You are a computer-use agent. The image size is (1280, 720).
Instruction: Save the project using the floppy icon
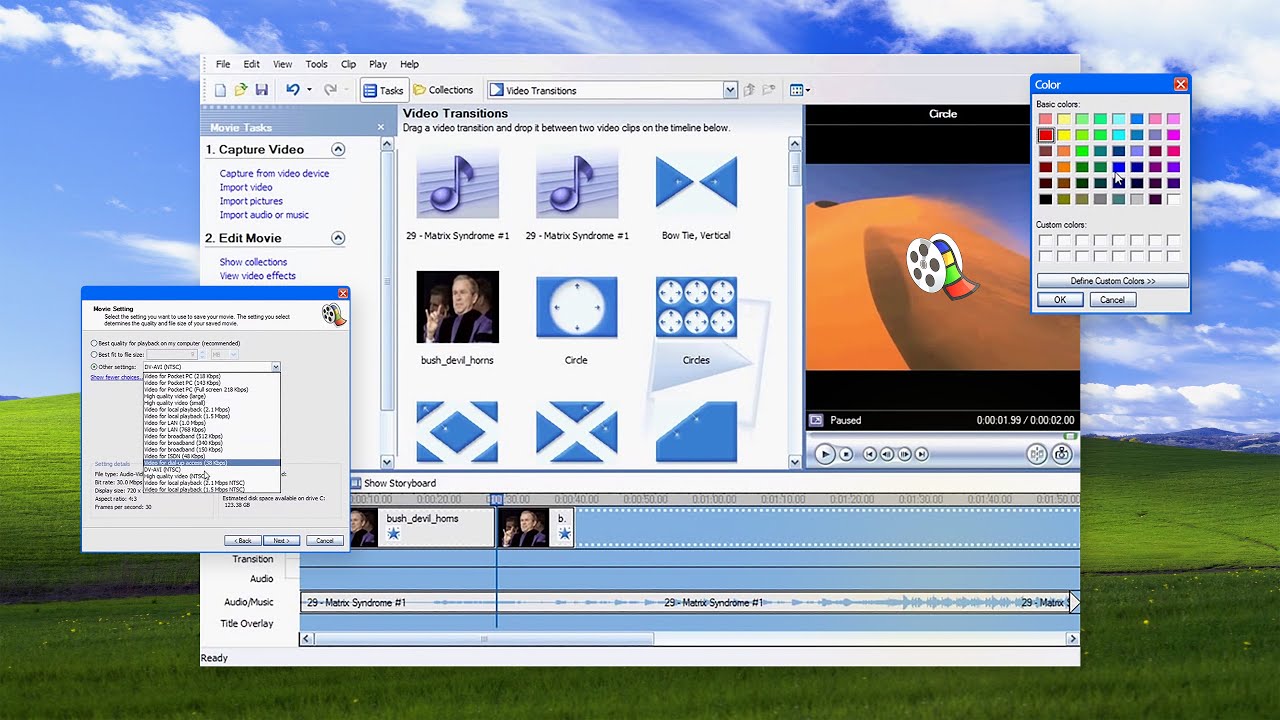click(262, 90)
